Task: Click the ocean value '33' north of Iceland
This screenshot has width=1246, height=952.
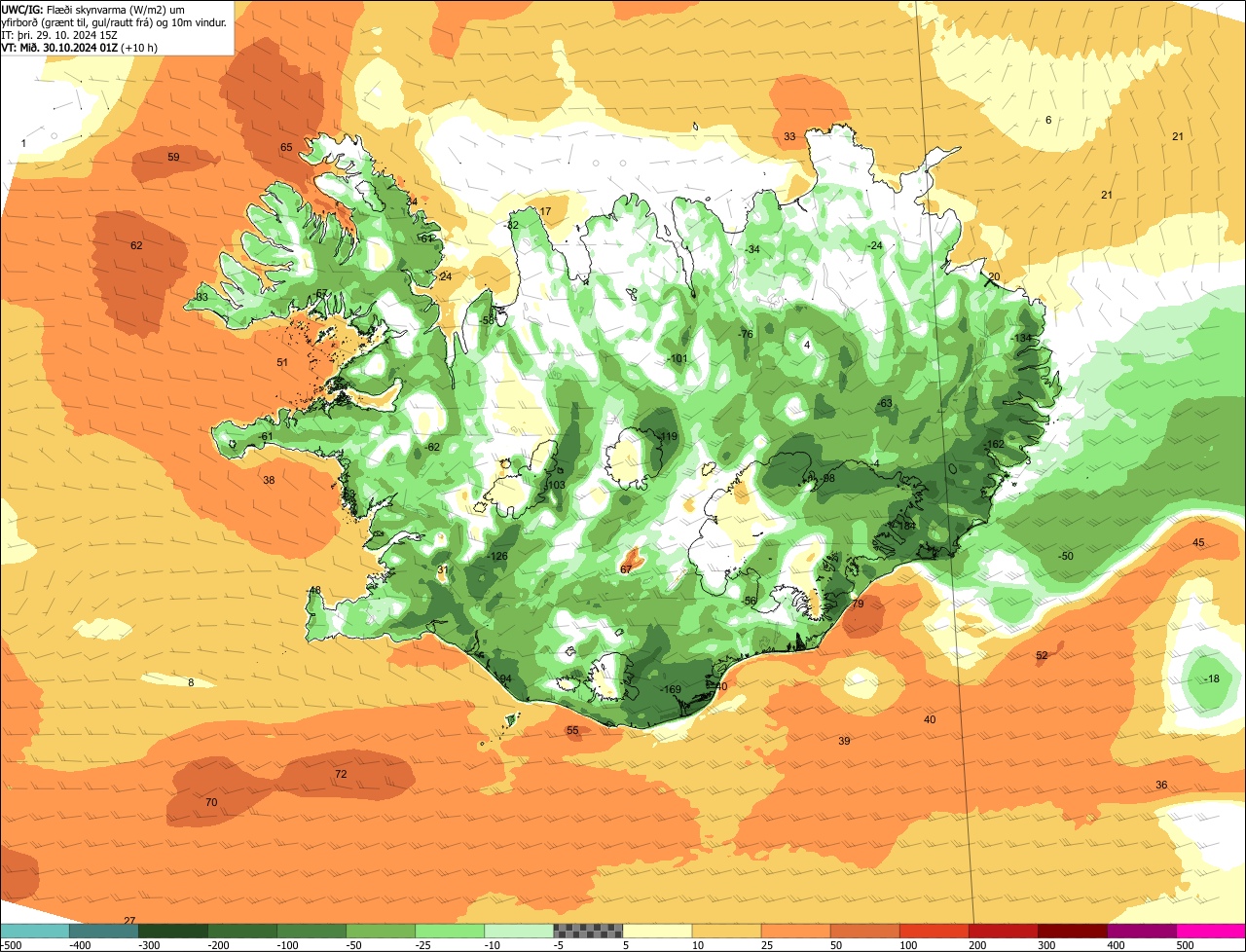Action: tap(789, 137)
